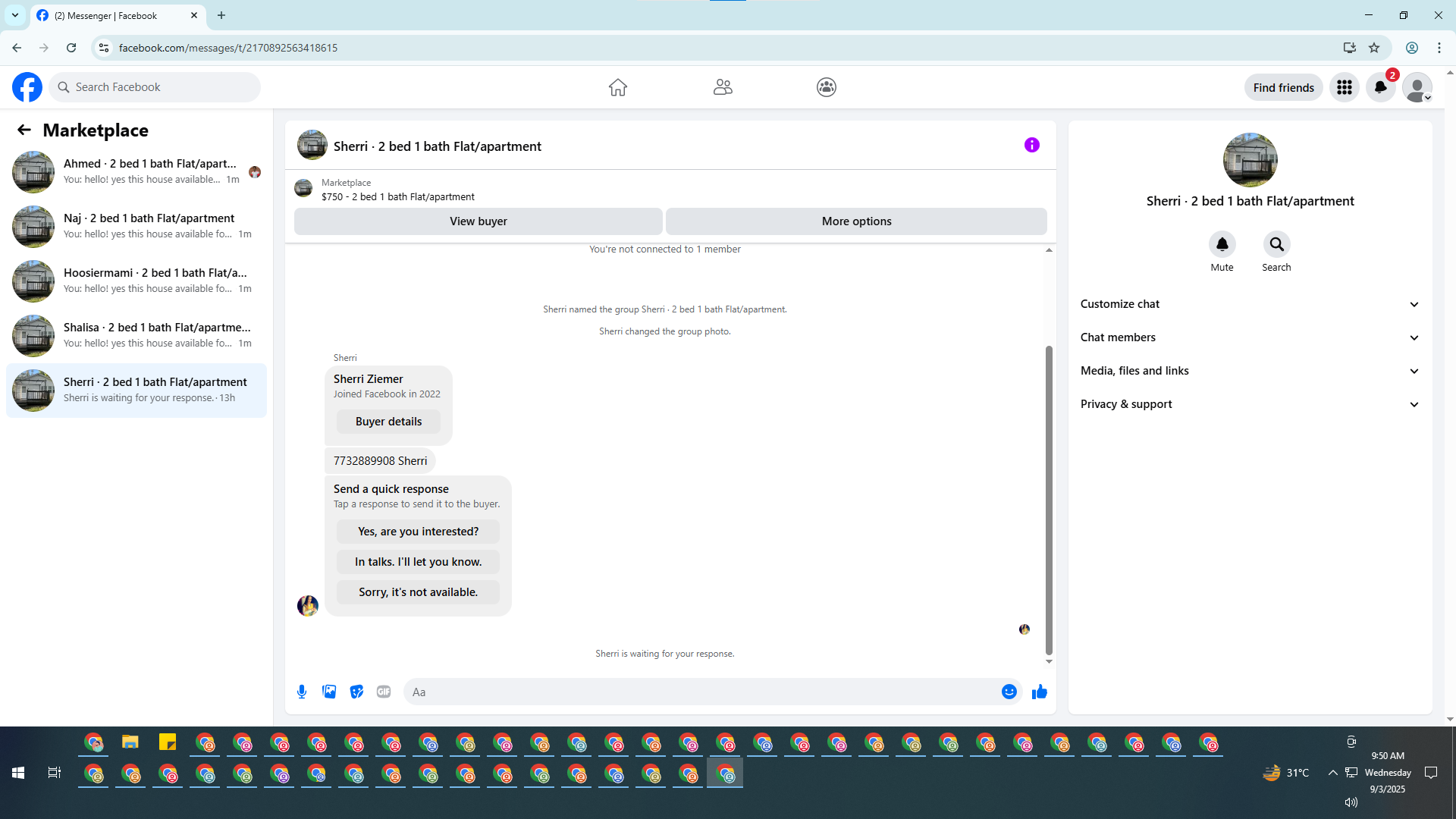Send quick reply "Yes, are you interested?"
The width and height of the screenshot is (1456, 819).
419,532
